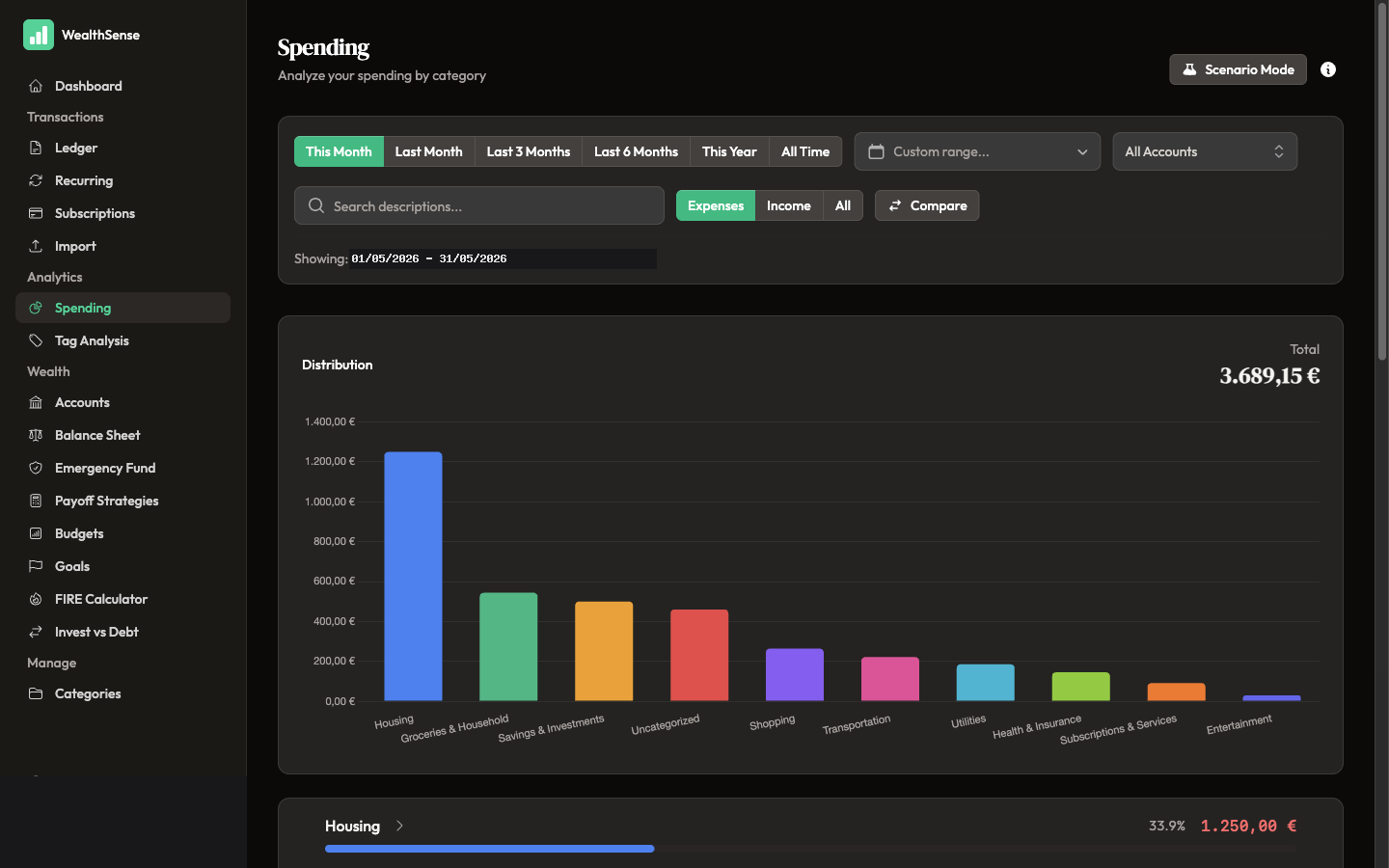Click the blue Housing bar in chart

[413, 576]
